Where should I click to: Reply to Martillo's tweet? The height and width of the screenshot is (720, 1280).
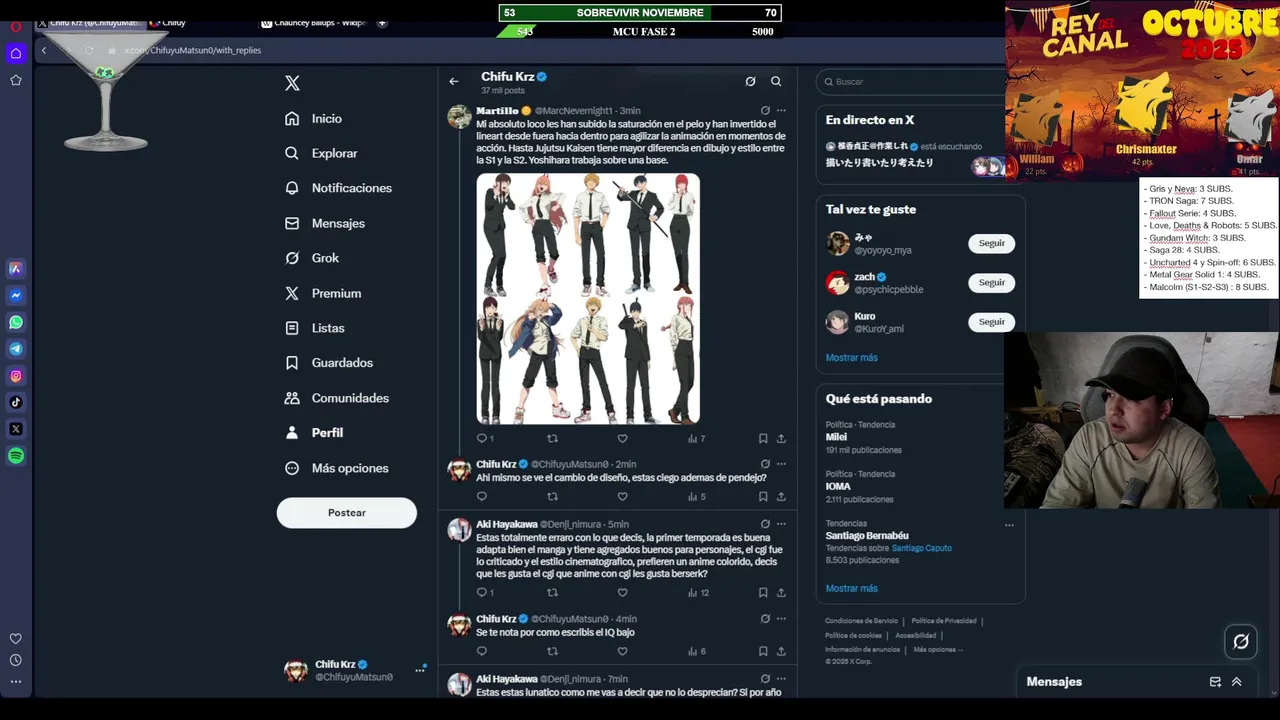pyautogui.click(x=482, y=438)
